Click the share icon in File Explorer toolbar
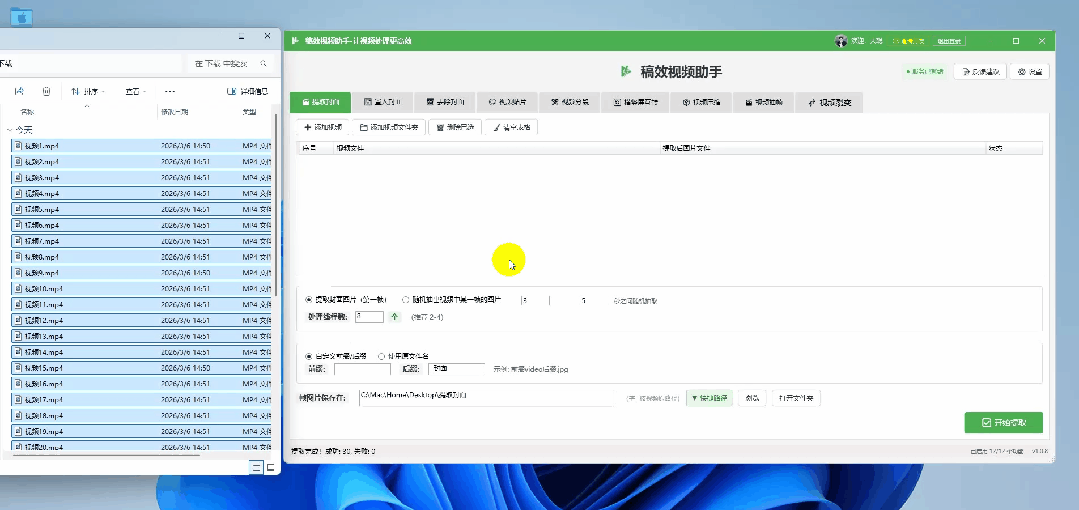Image resolution: width=1079 pixels, height=510 pixels. [x=21, y=91]
